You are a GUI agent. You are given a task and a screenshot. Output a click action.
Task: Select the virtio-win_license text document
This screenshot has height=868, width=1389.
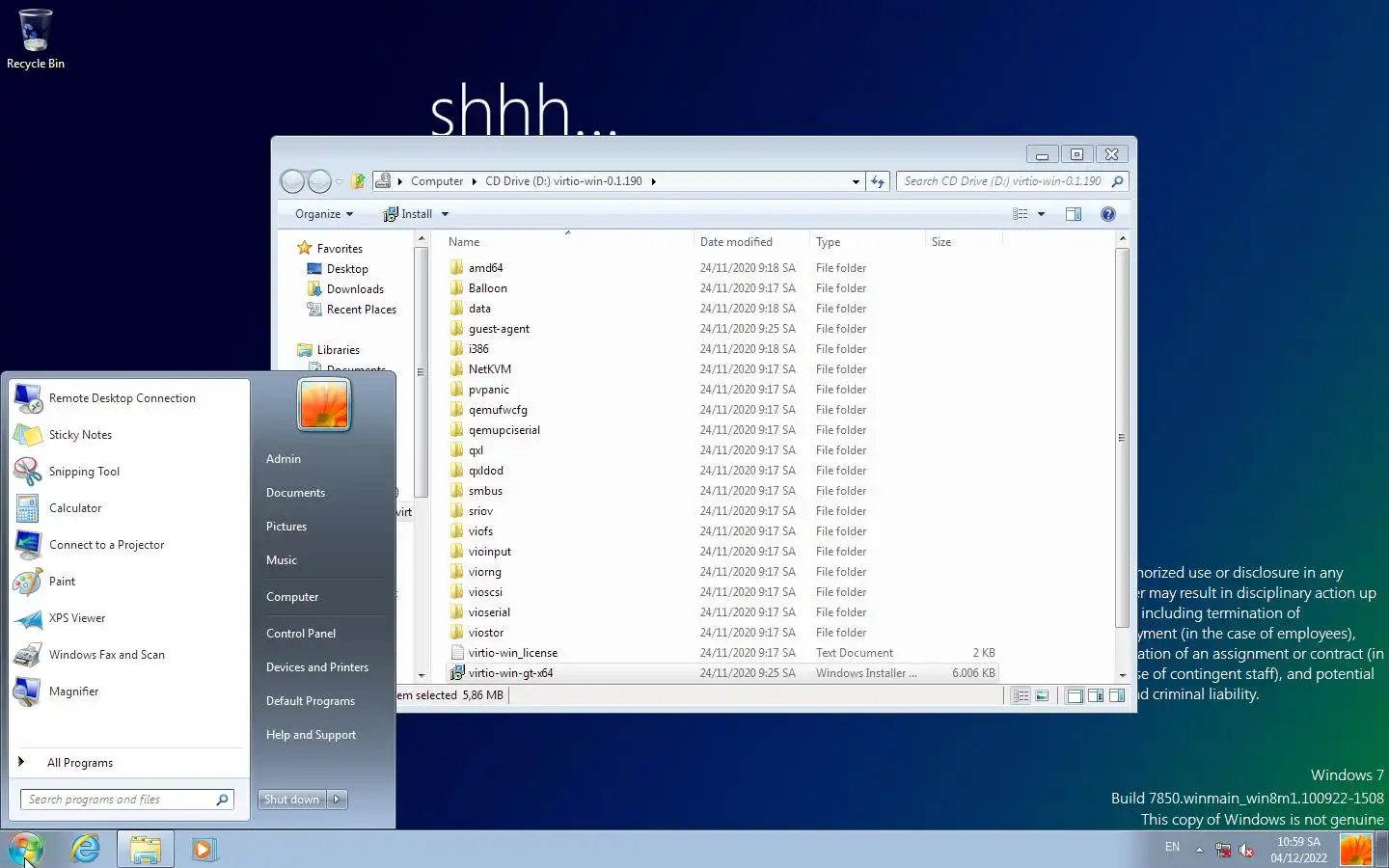[723, 653]
